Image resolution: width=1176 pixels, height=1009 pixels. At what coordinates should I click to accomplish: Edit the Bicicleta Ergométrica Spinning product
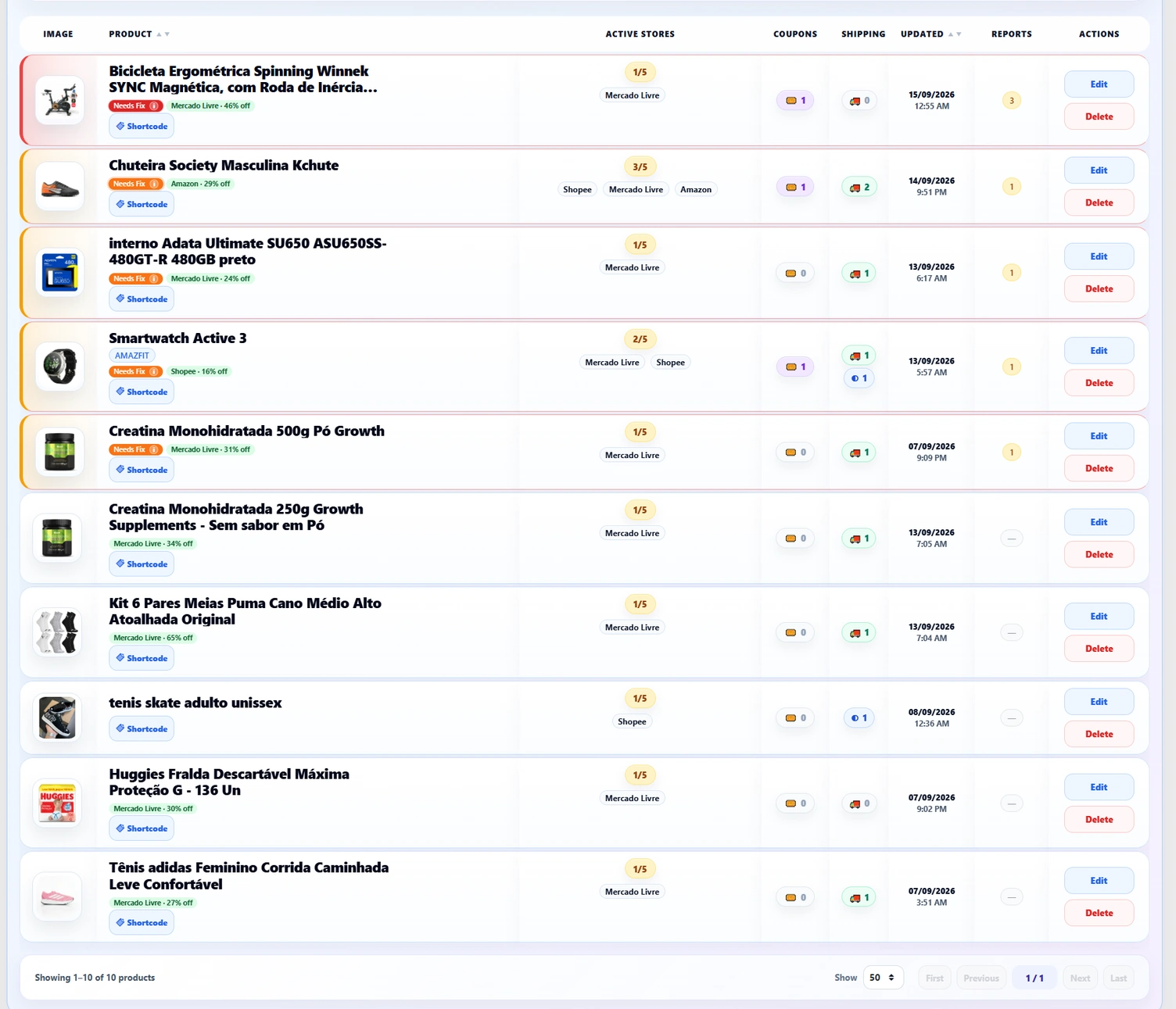click(x=1099, y=84)
